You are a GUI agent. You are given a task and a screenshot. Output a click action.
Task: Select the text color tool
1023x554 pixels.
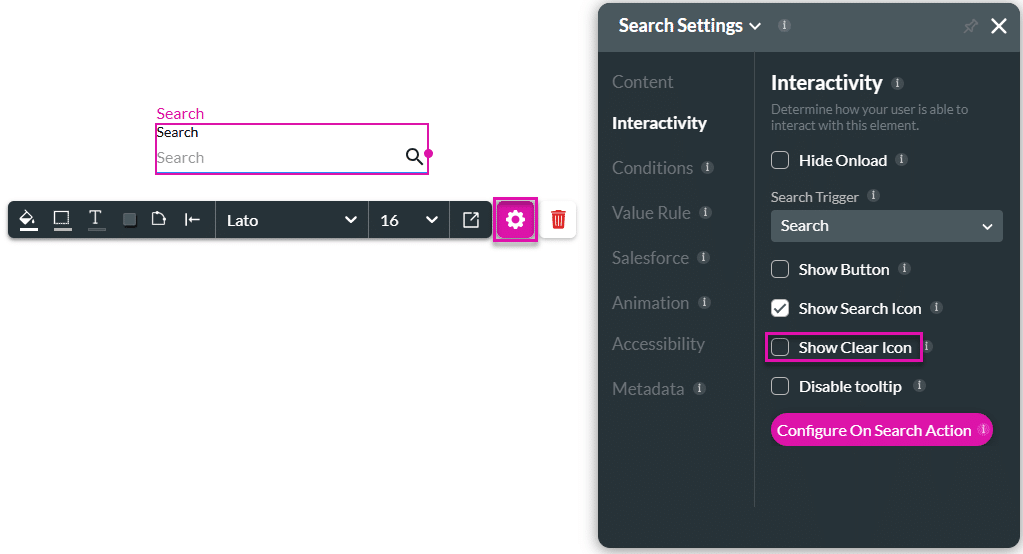pos(96,219)
